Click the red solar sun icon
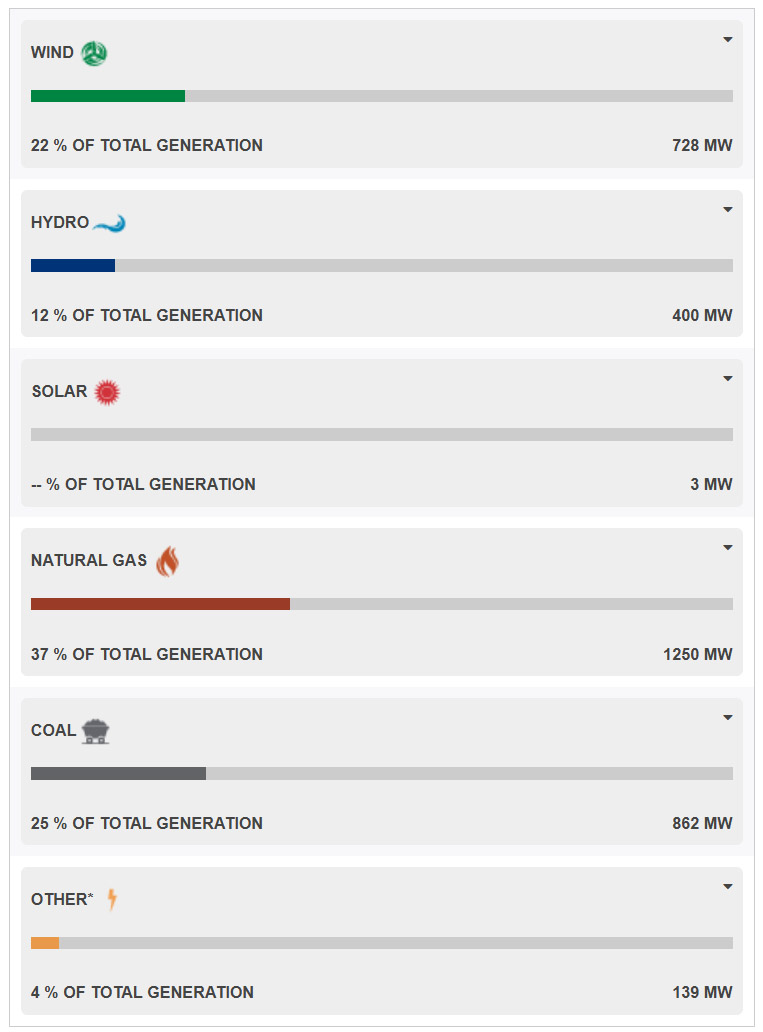 (x=107, y=392)
